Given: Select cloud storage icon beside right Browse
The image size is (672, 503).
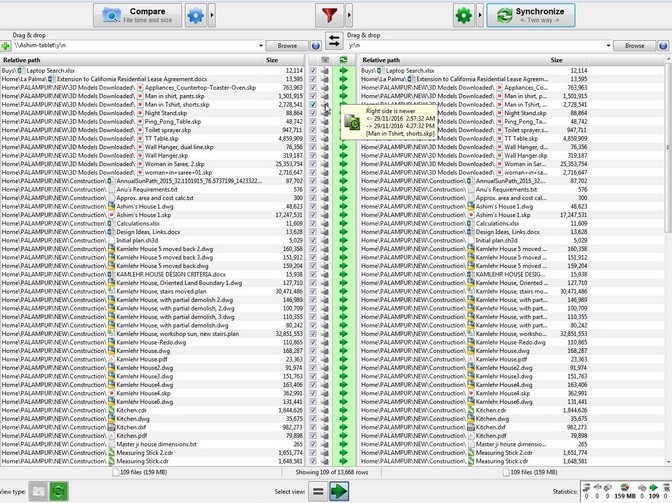Looking at the screenshot, I should click(x=663, y=45).
